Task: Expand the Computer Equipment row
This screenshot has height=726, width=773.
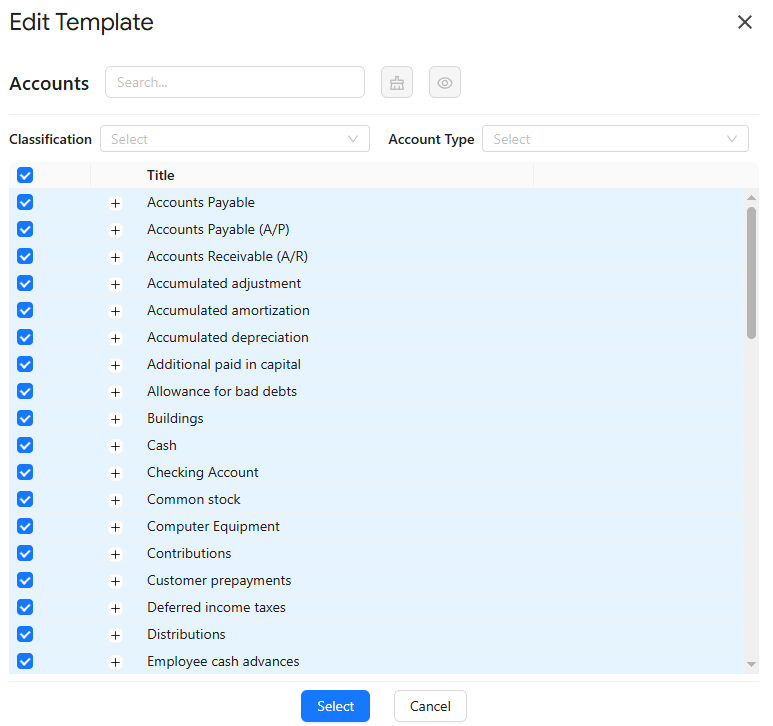Action: 115,527
